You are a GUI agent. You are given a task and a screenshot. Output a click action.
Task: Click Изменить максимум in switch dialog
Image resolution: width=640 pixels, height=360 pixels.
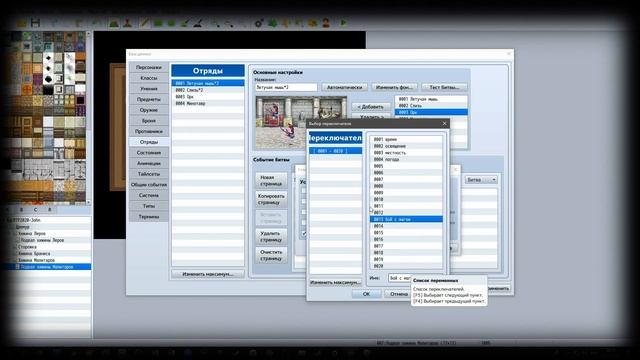coord(335,282)
